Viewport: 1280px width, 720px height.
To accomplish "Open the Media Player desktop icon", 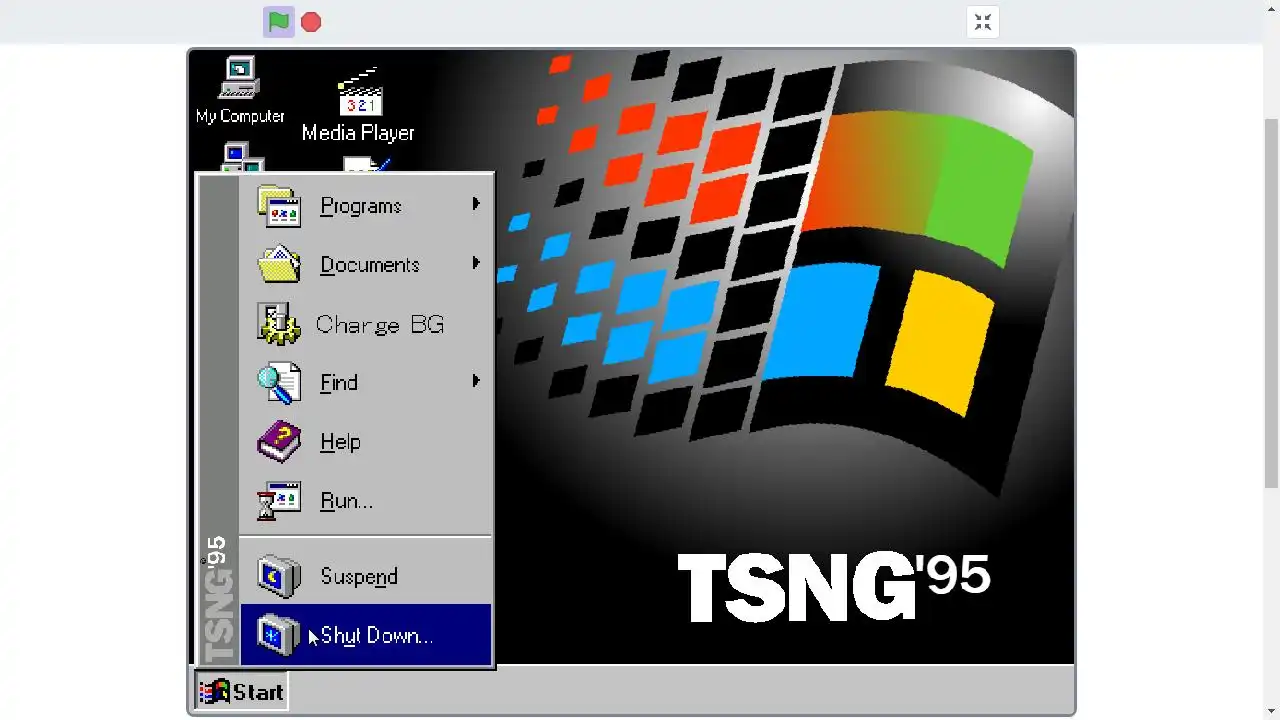I will 359,105.
